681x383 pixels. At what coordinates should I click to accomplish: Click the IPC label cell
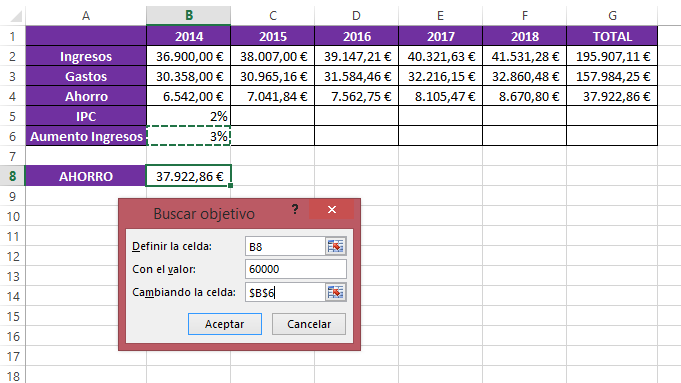click(x=86, y=116)
